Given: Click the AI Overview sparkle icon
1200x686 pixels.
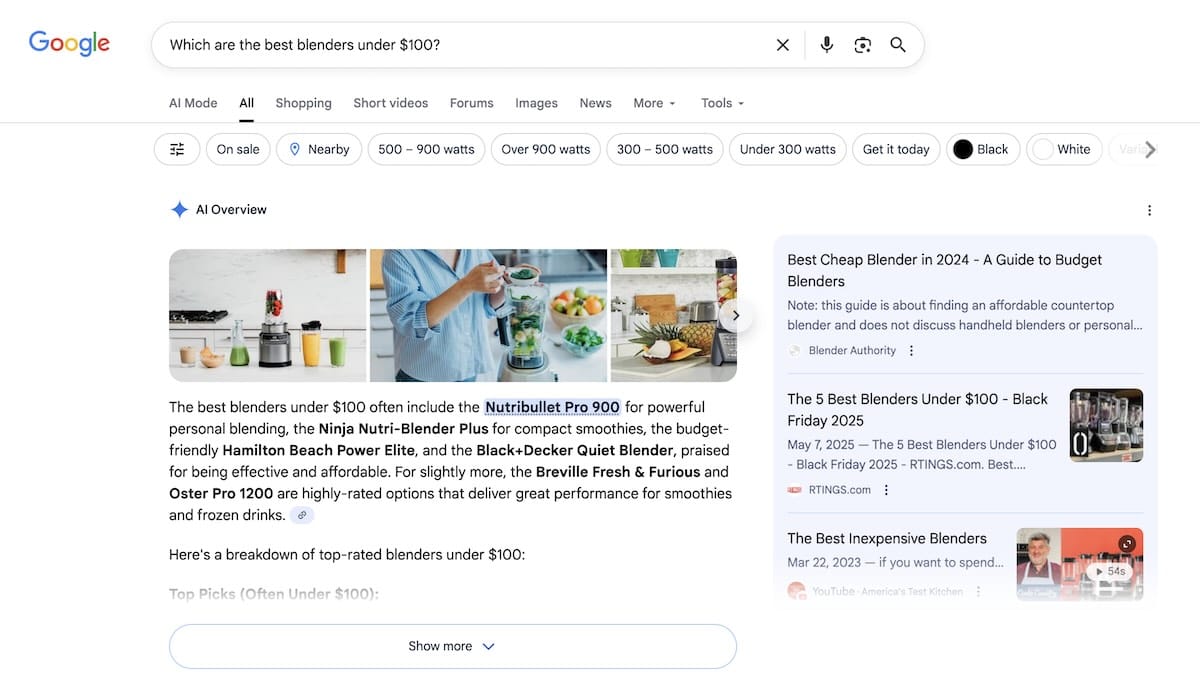Looking at the screenshot, I should click(x=180, y=209).
